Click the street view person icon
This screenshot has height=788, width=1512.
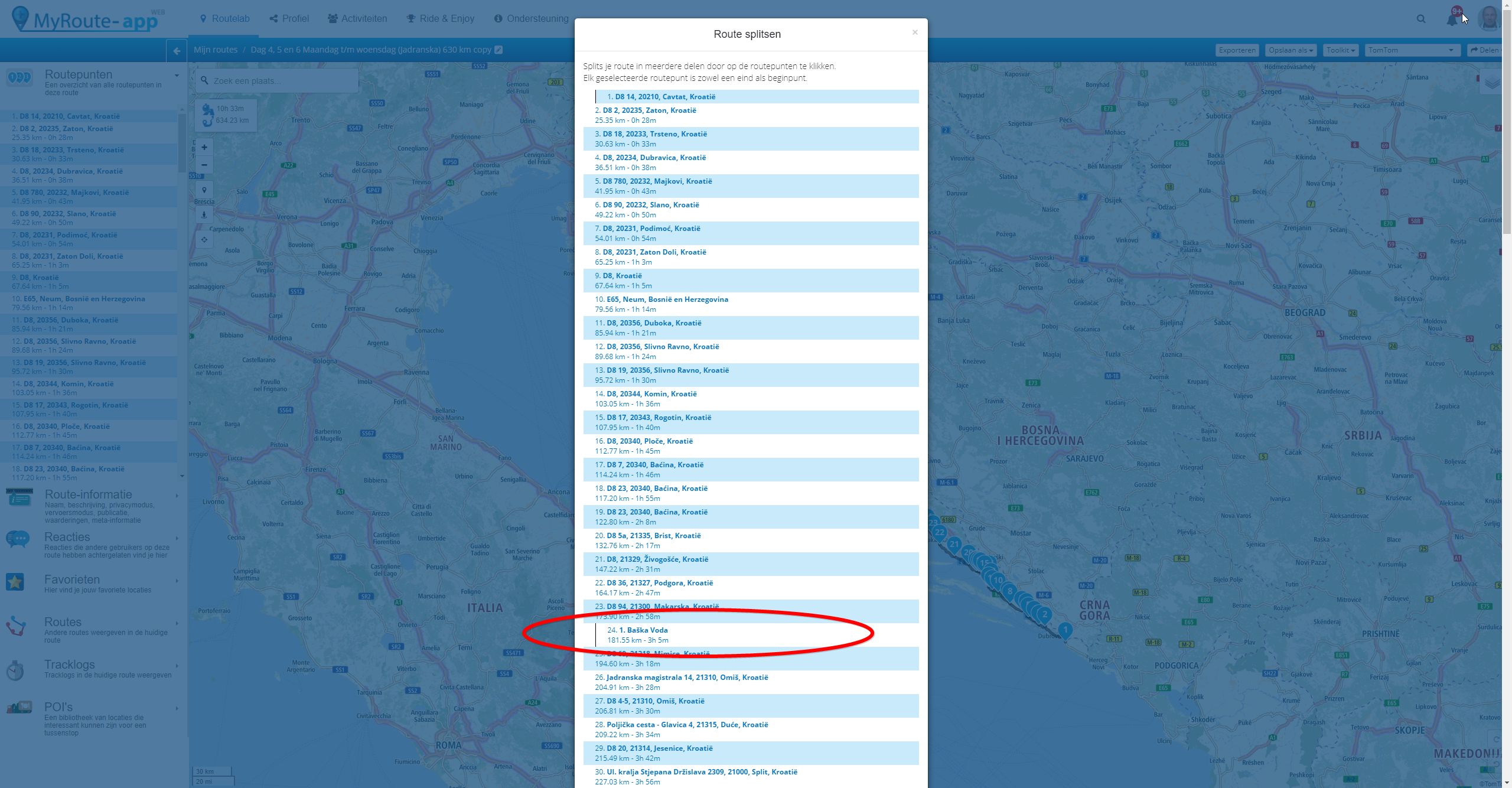pos(204,214)
